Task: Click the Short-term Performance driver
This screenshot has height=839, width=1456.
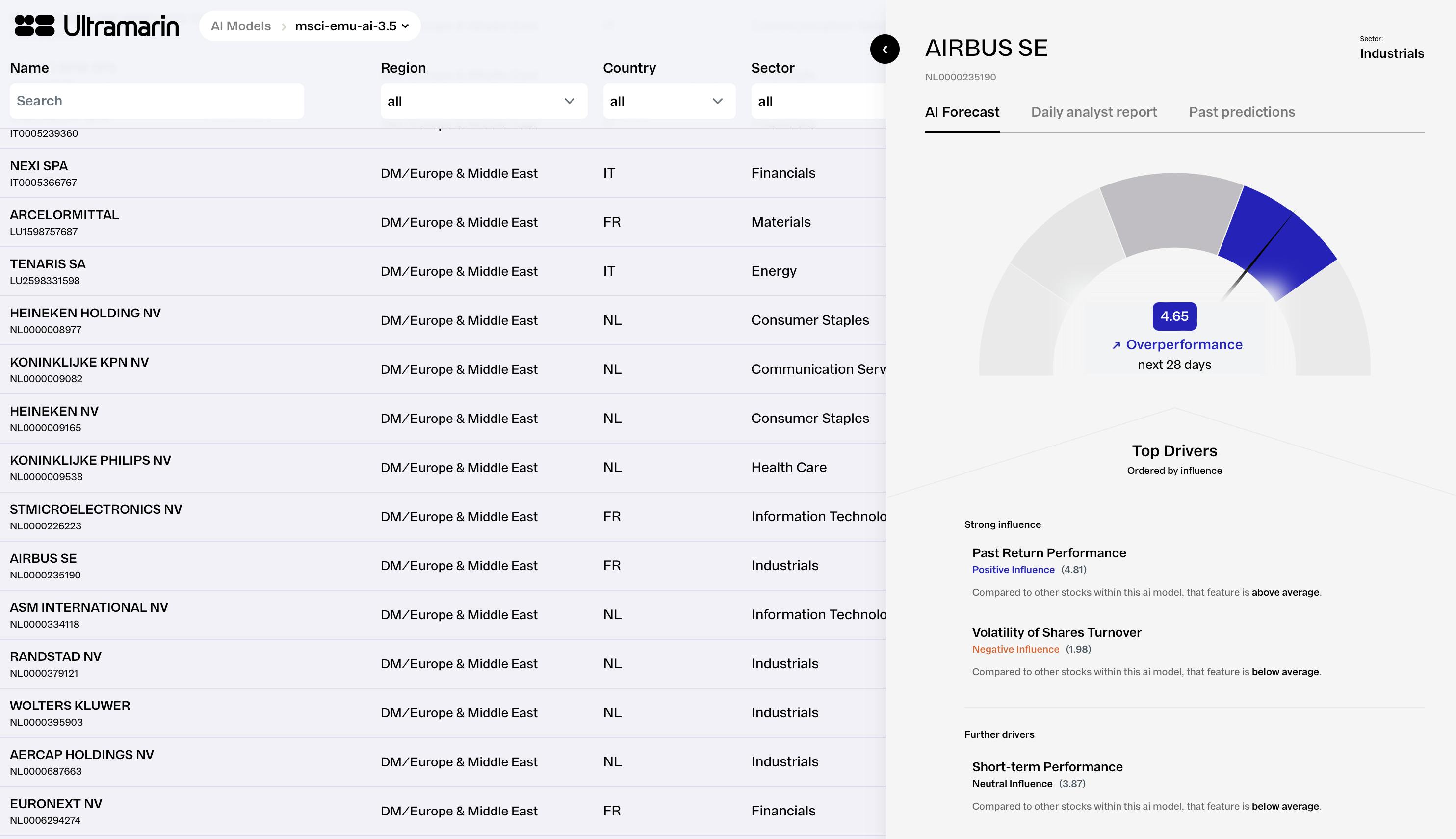Action: coord(1047,767)
